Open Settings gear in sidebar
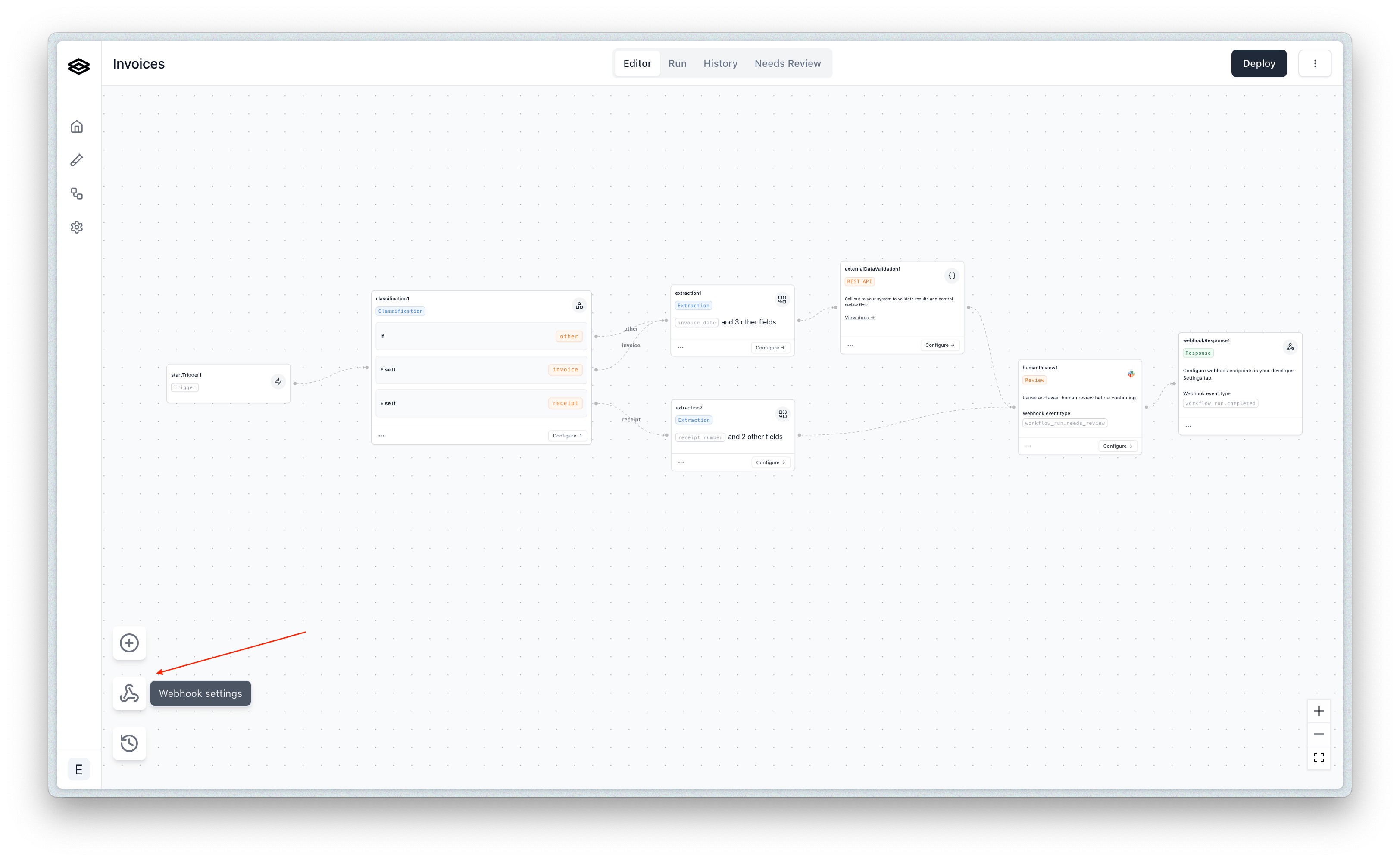Viewport: 1400px width, 861px height. (77, 227)
